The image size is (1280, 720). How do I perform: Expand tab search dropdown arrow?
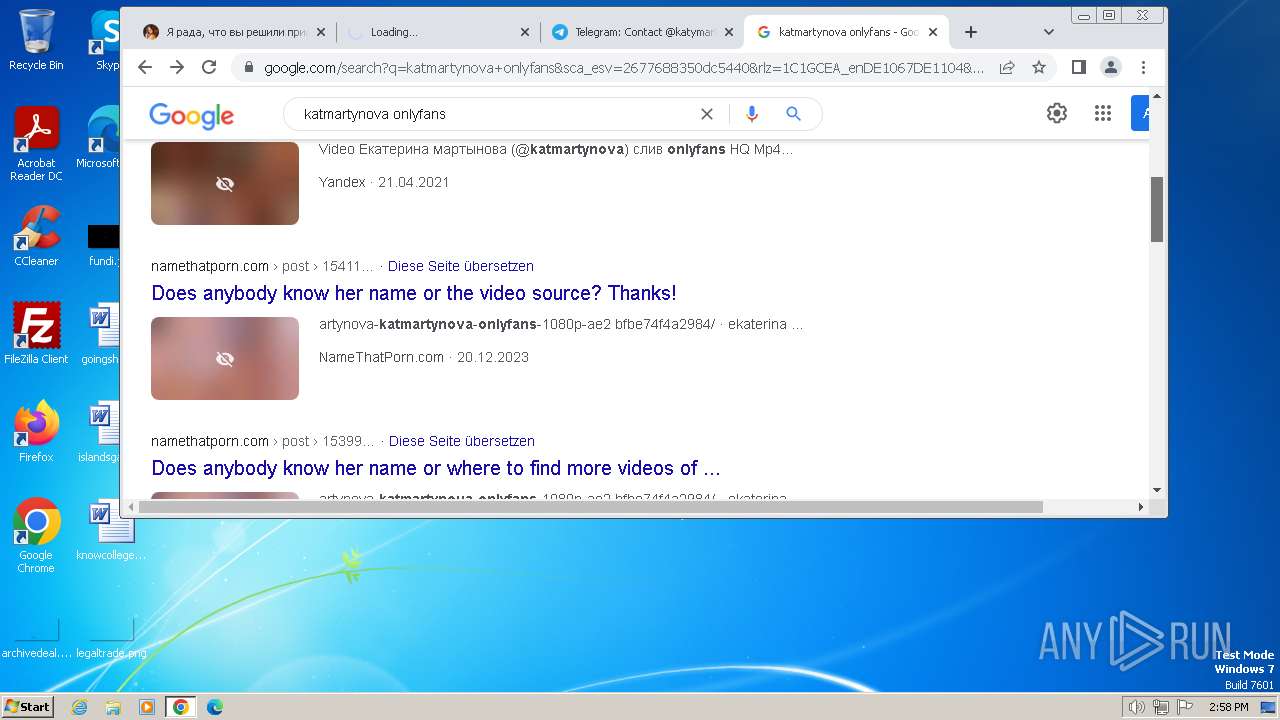coord(1048,32)
